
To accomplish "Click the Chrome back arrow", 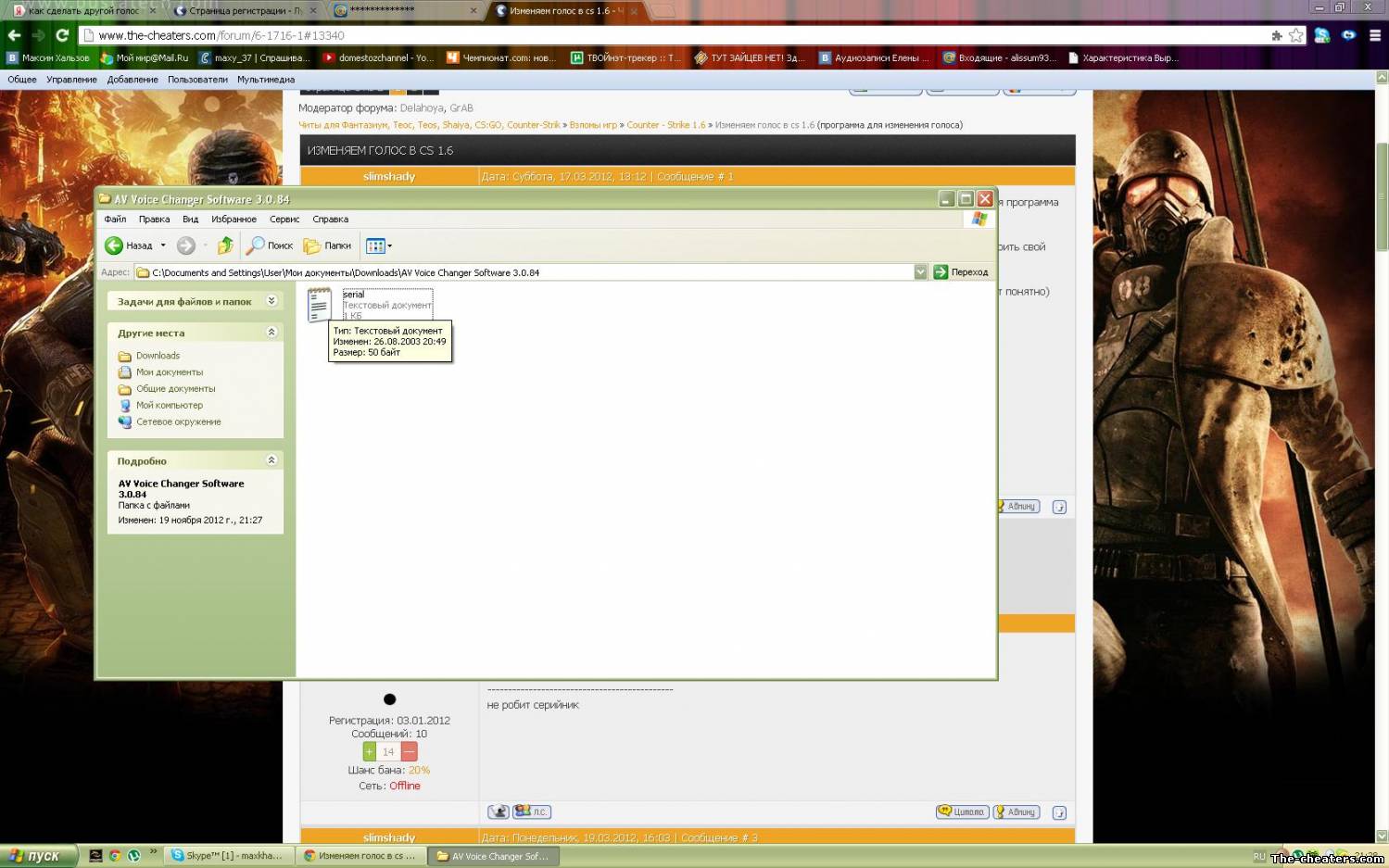I will pos(14,35).
